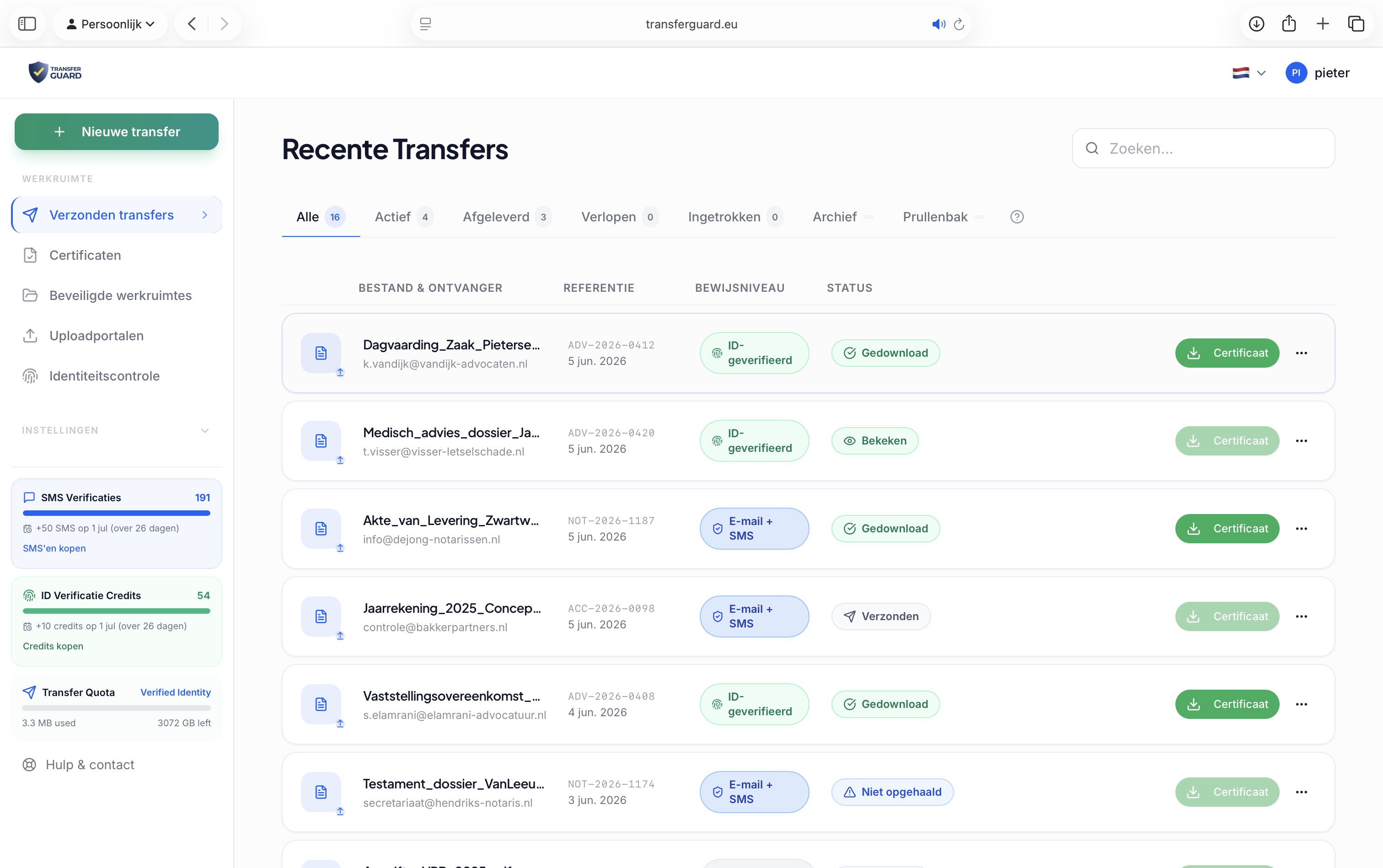The width and height of the screenshot is (1383, 868).
Task: Click the file icon for Jaarrekening_2025_Concep
Action: (x=321, y=616)
